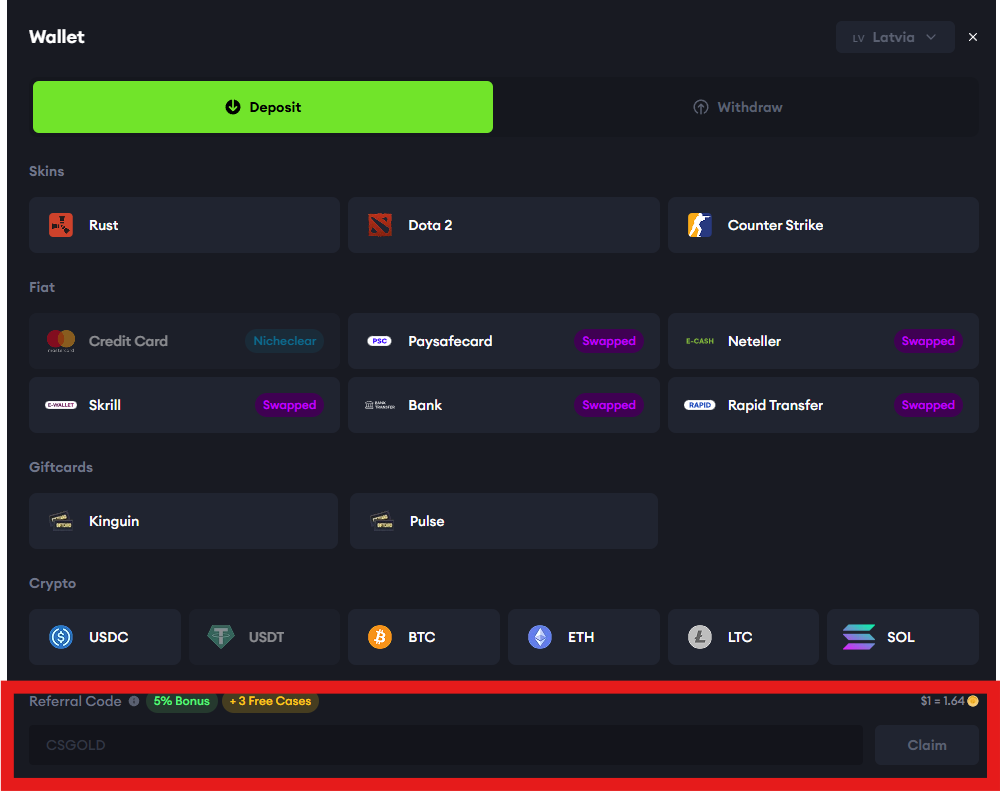Screen dimensions: 1001x792
Task: Choose the Dota 2 logo
Action: pos(380,225)
